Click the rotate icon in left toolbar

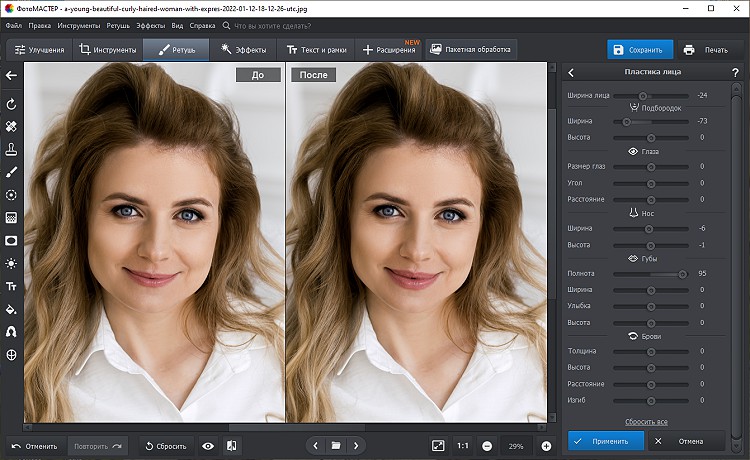[x=11, y=104]
